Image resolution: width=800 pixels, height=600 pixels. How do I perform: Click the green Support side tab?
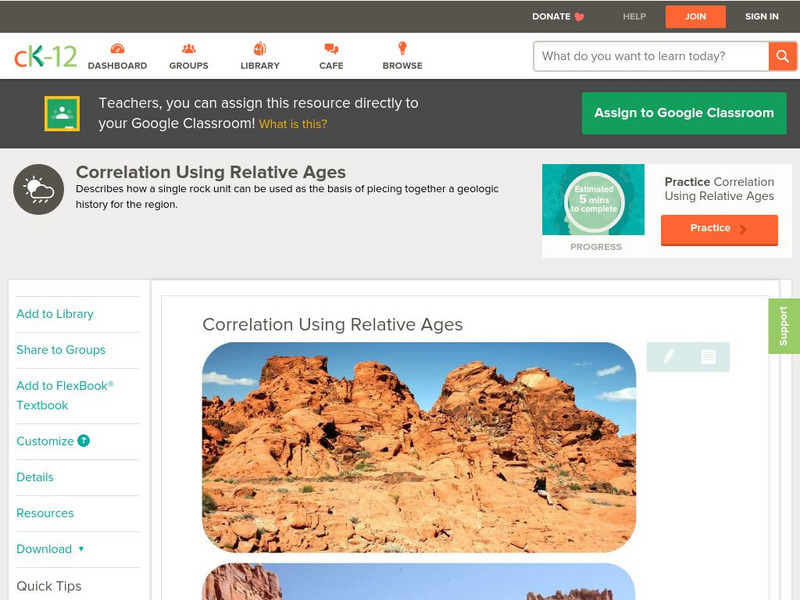point(784,326)
